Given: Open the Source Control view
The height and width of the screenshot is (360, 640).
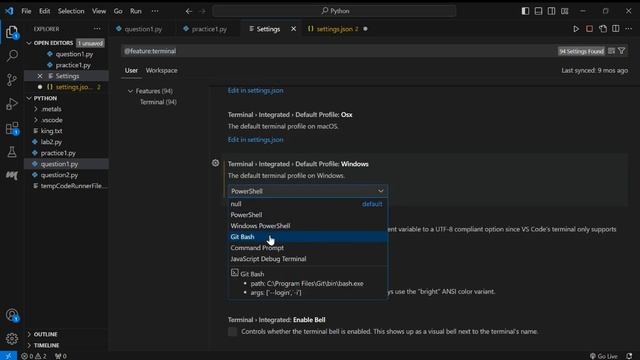Looking at the screenshot, I should pos(12,80).
